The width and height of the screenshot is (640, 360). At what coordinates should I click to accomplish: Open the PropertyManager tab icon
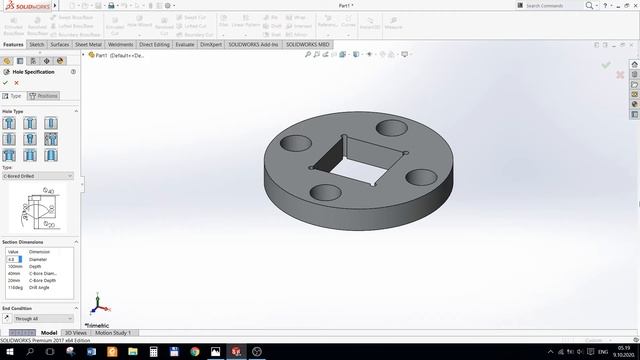[x=20, y=61]
